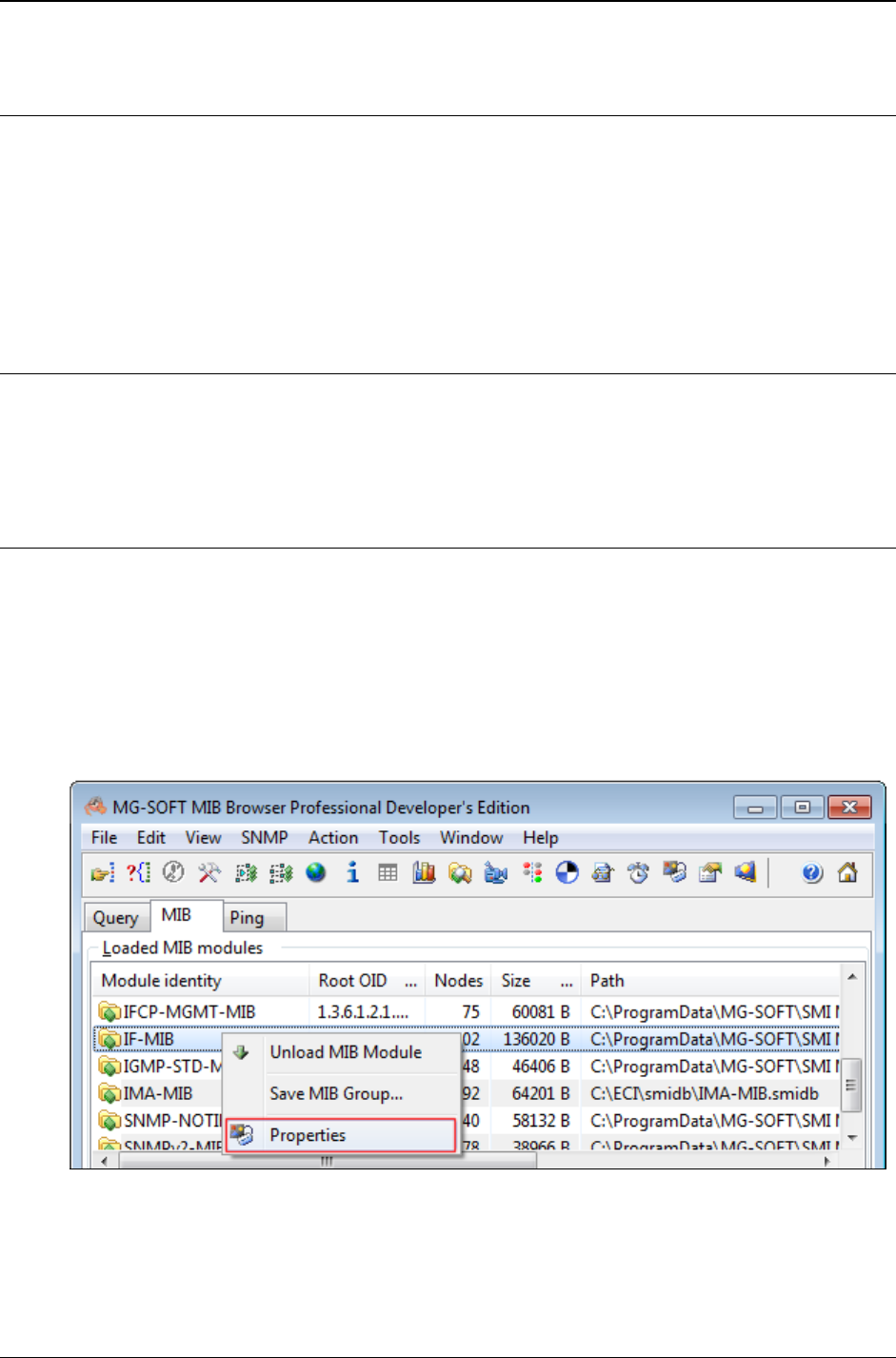Choose Save MIB Group... in context menu
Image resolution: width=896 pixels, height=1358 pixels.
pos(343,1093)
